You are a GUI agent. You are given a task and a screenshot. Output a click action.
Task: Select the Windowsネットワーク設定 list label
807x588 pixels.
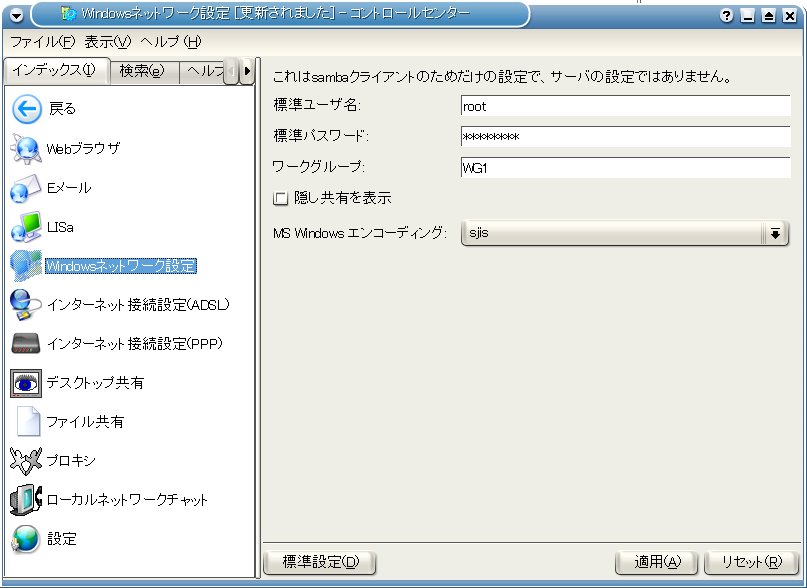pyautogui.click(x=121, y=266)
